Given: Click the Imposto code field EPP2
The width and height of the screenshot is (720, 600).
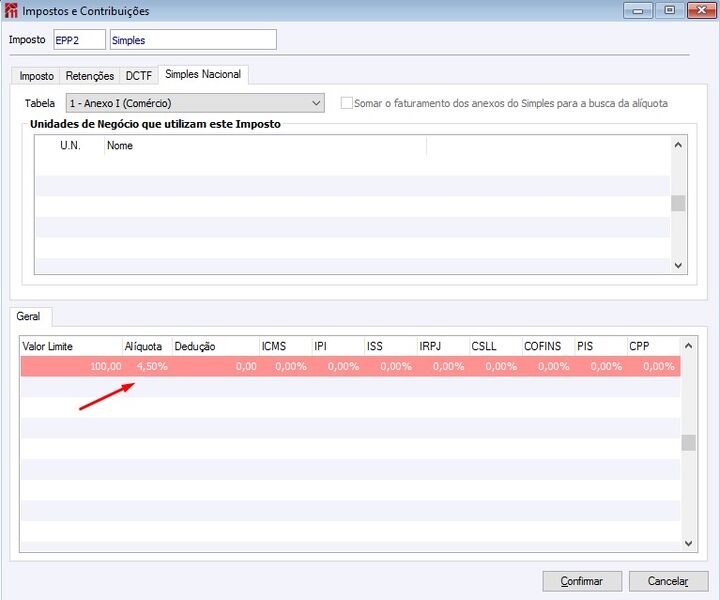Looking at the screenshot, I should [x=79, y=40].
